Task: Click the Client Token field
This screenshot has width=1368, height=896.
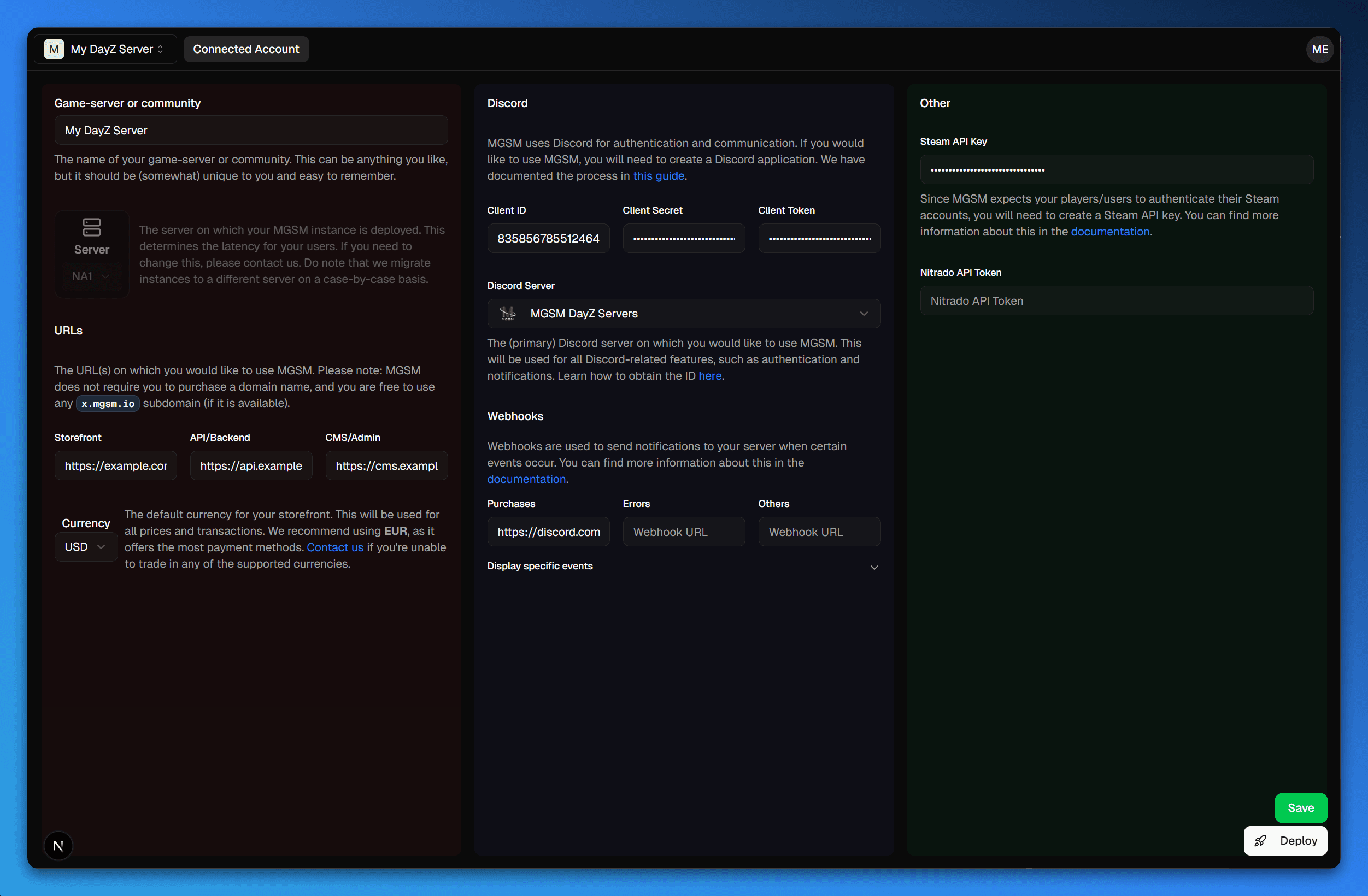Action: [x=820, y=239]
